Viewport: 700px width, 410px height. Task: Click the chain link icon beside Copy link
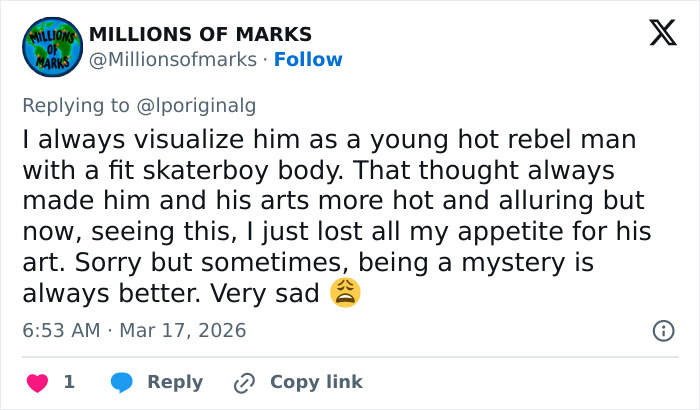(x=244, y=382)
